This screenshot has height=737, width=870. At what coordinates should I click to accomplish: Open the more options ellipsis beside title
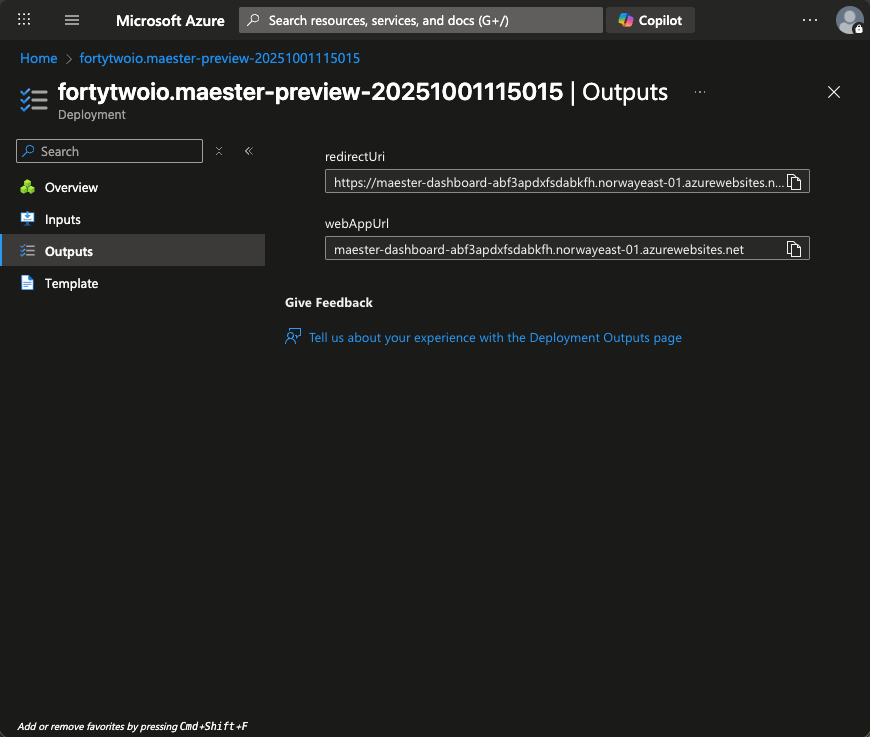point(700,92)
